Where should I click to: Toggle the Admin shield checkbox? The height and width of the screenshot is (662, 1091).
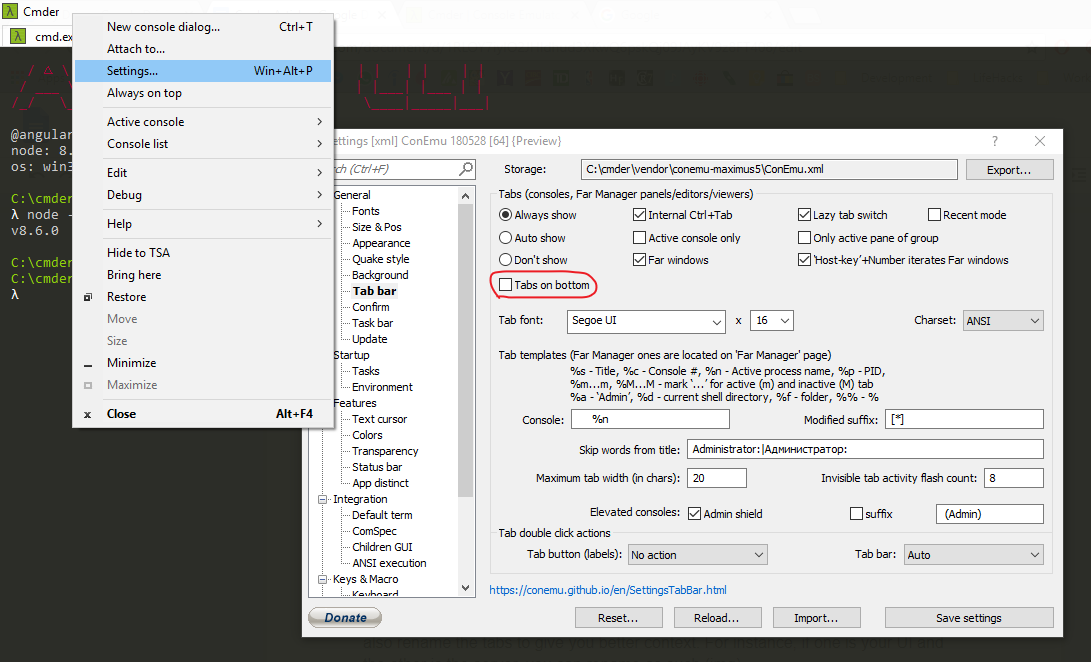tap(694, 514)
